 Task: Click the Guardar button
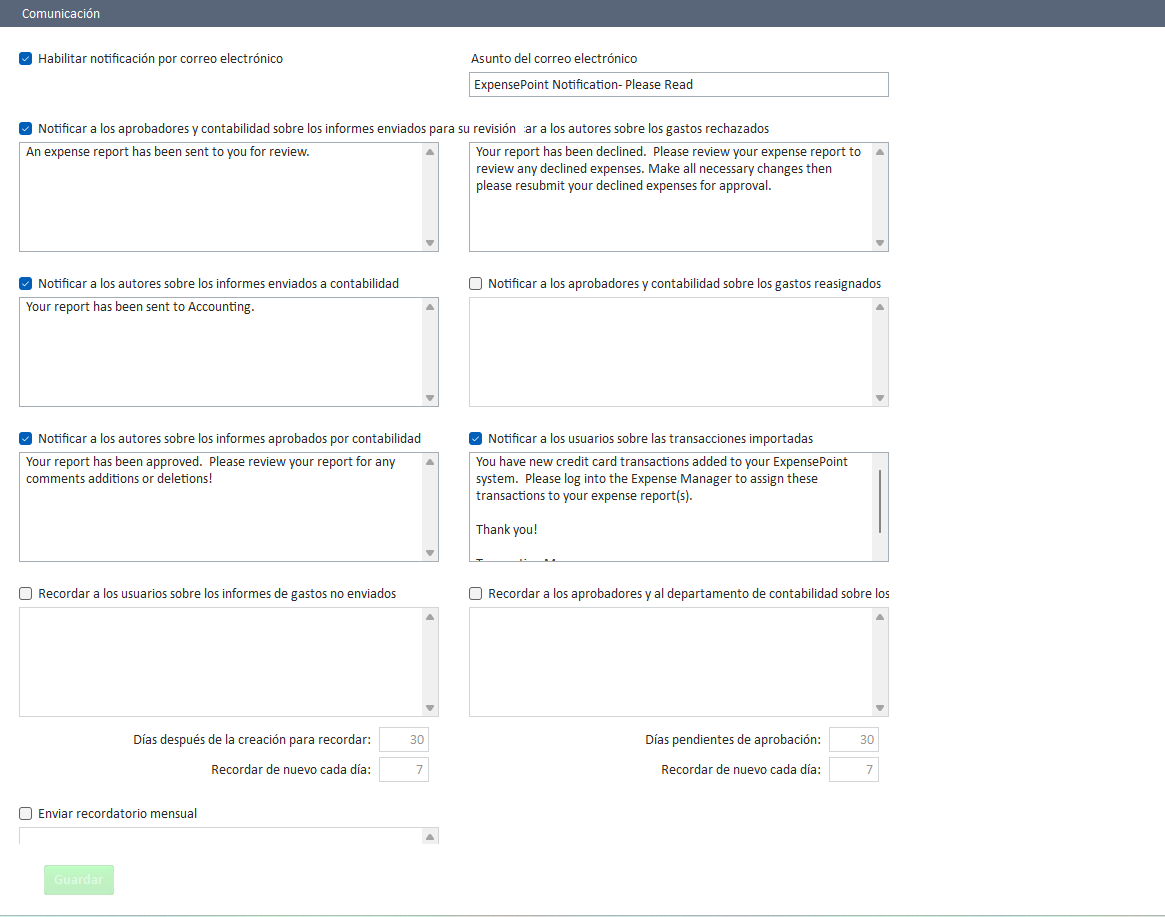79,880
